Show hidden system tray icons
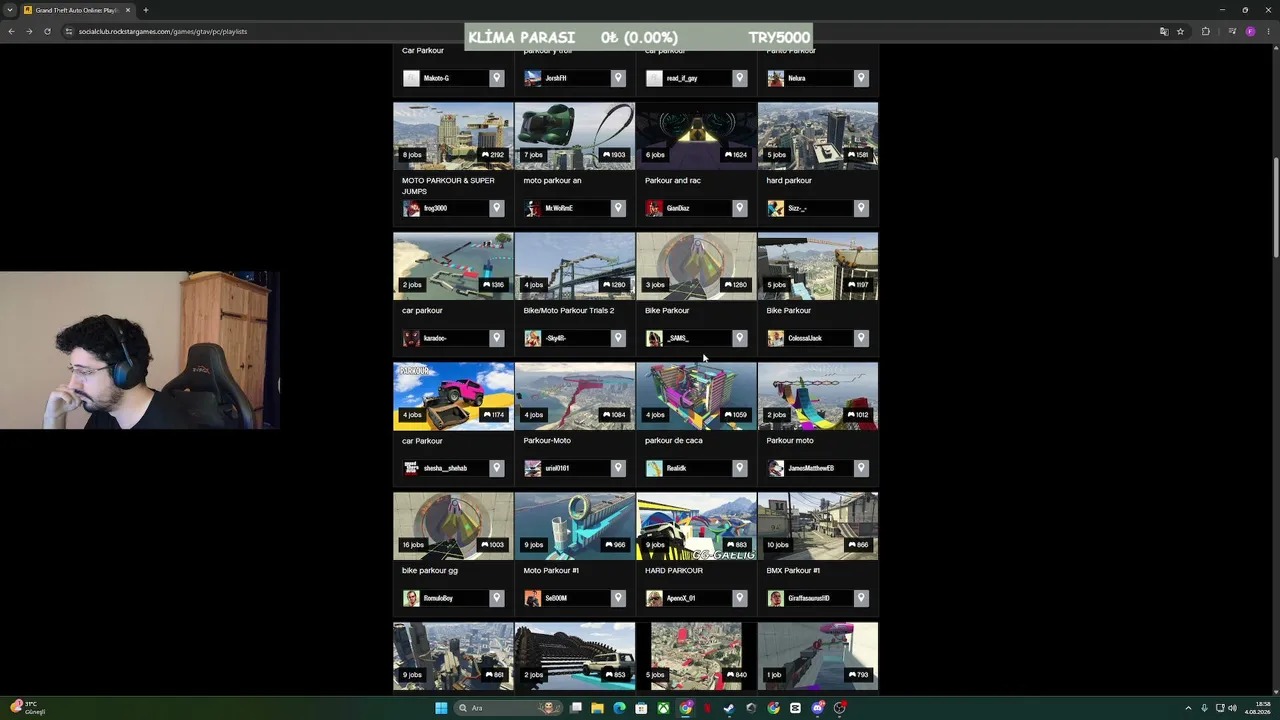 [1188, 708]
